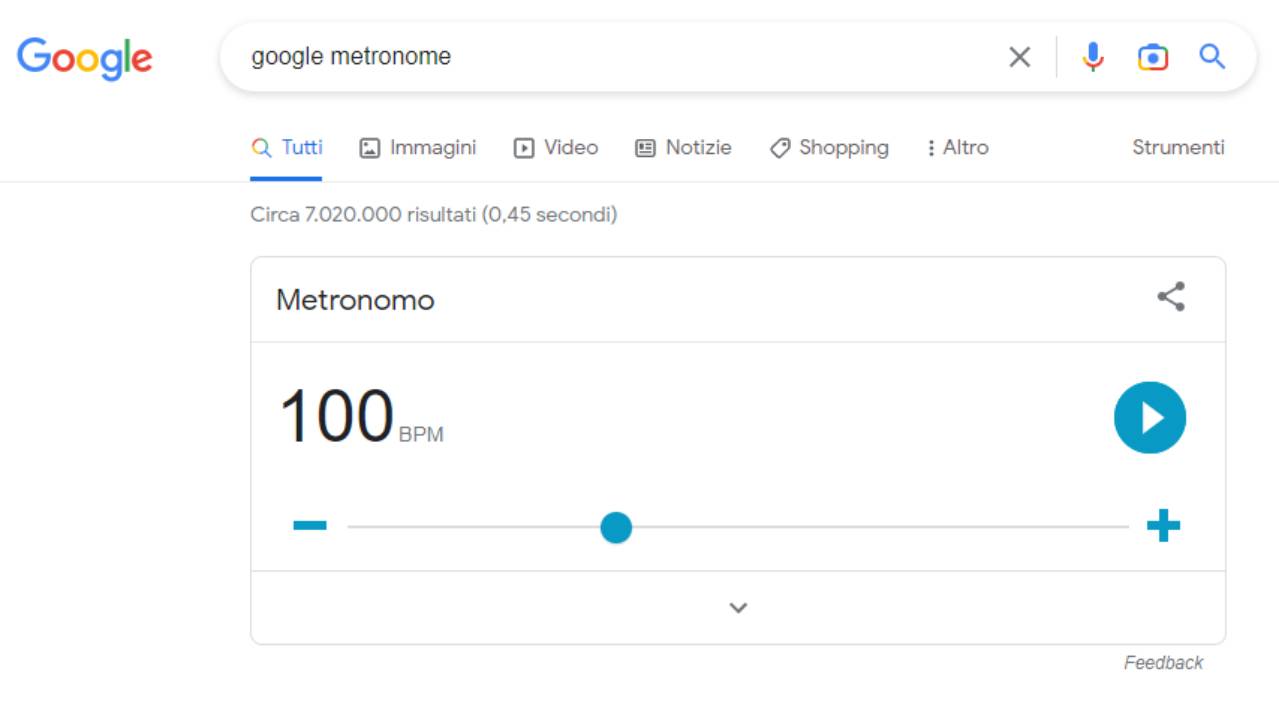Screen dimensions: 1279x720
Task: Click the Google logo
Action: pyautogui.click(x=85, y=59)
